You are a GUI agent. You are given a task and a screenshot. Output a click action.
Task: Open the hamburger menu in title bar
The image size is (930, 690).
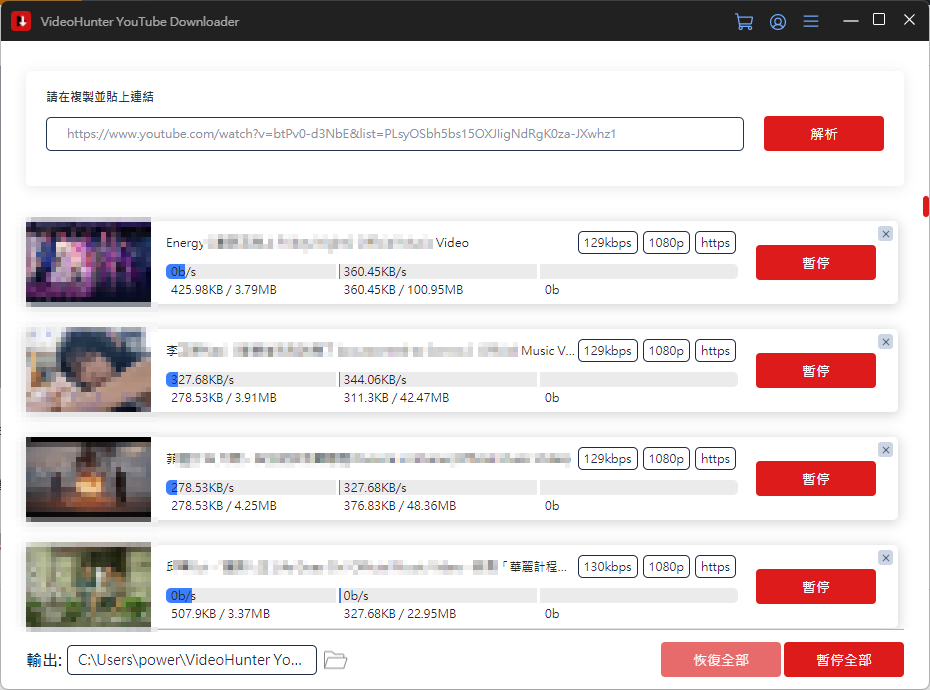pos(811,21)
